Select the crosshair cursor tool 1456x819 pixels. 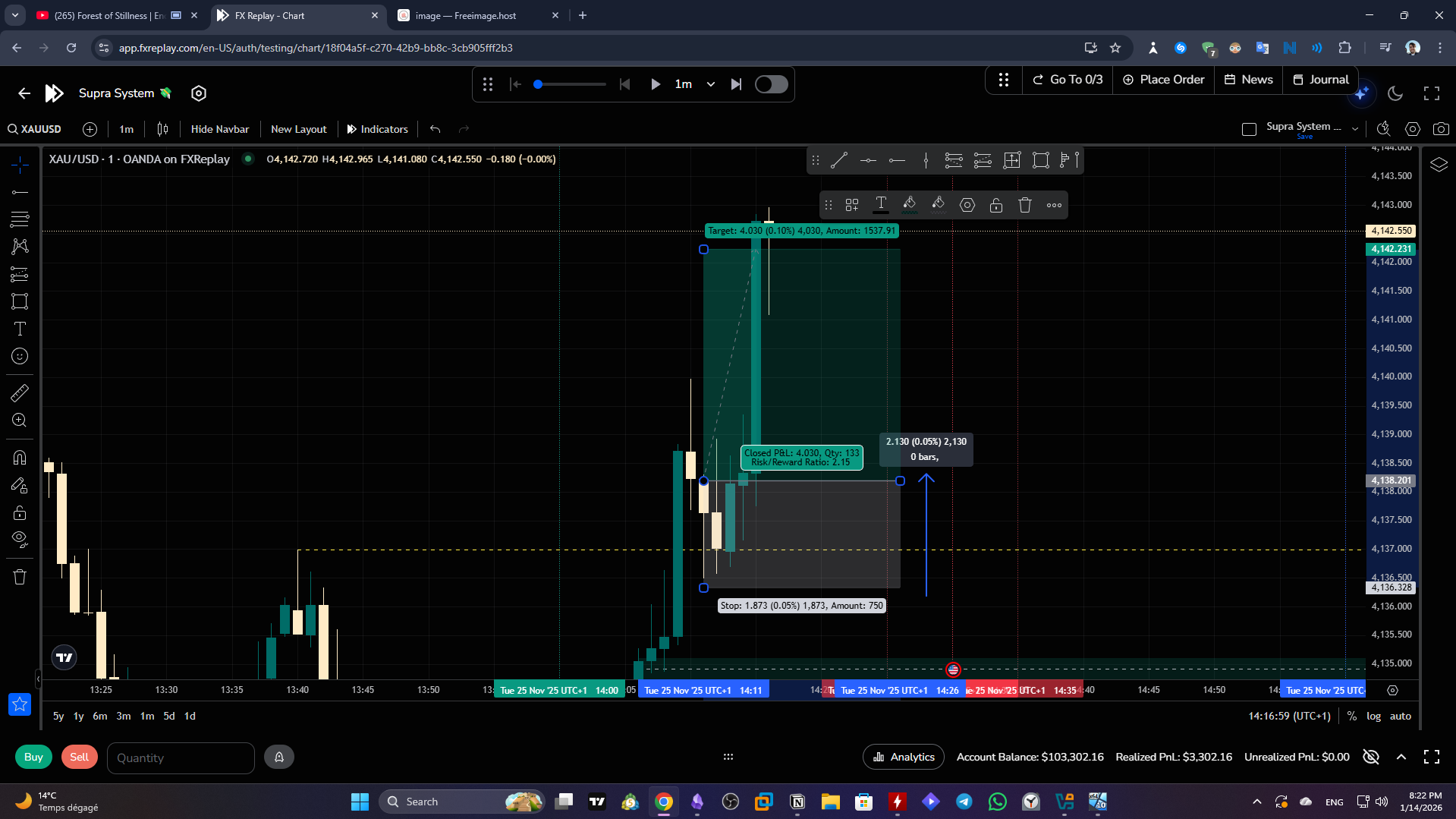pos(20,165)
